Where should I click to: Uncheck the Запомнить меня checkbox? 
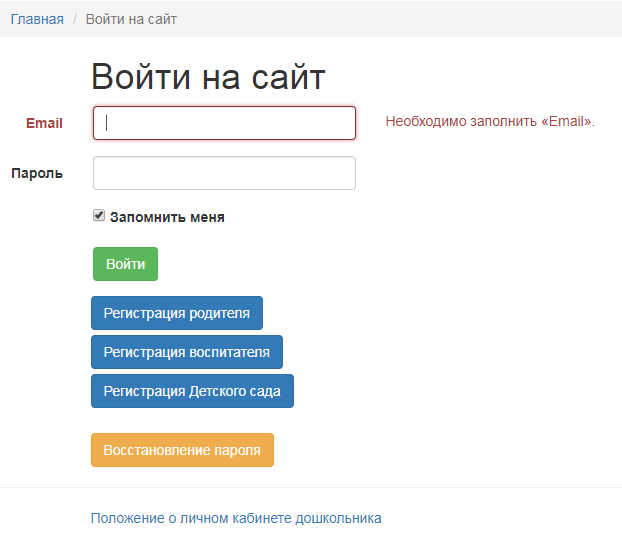click(99, 215)
